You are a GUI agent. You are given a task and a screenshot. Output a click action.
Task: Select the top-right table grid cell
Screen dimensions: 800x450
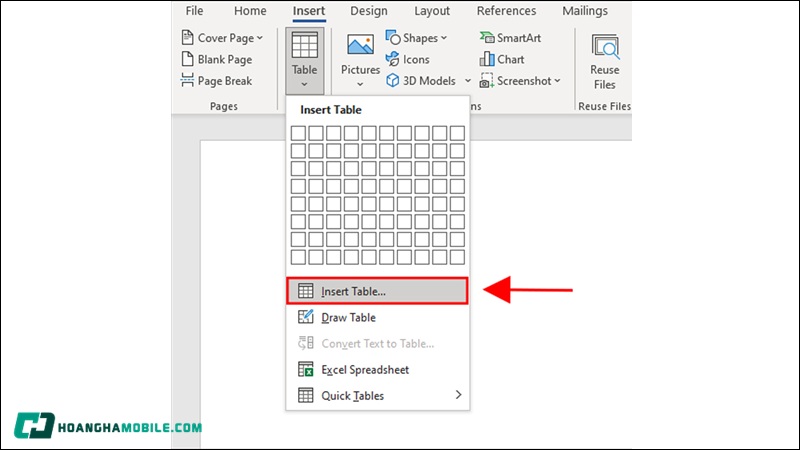point(457,133)
